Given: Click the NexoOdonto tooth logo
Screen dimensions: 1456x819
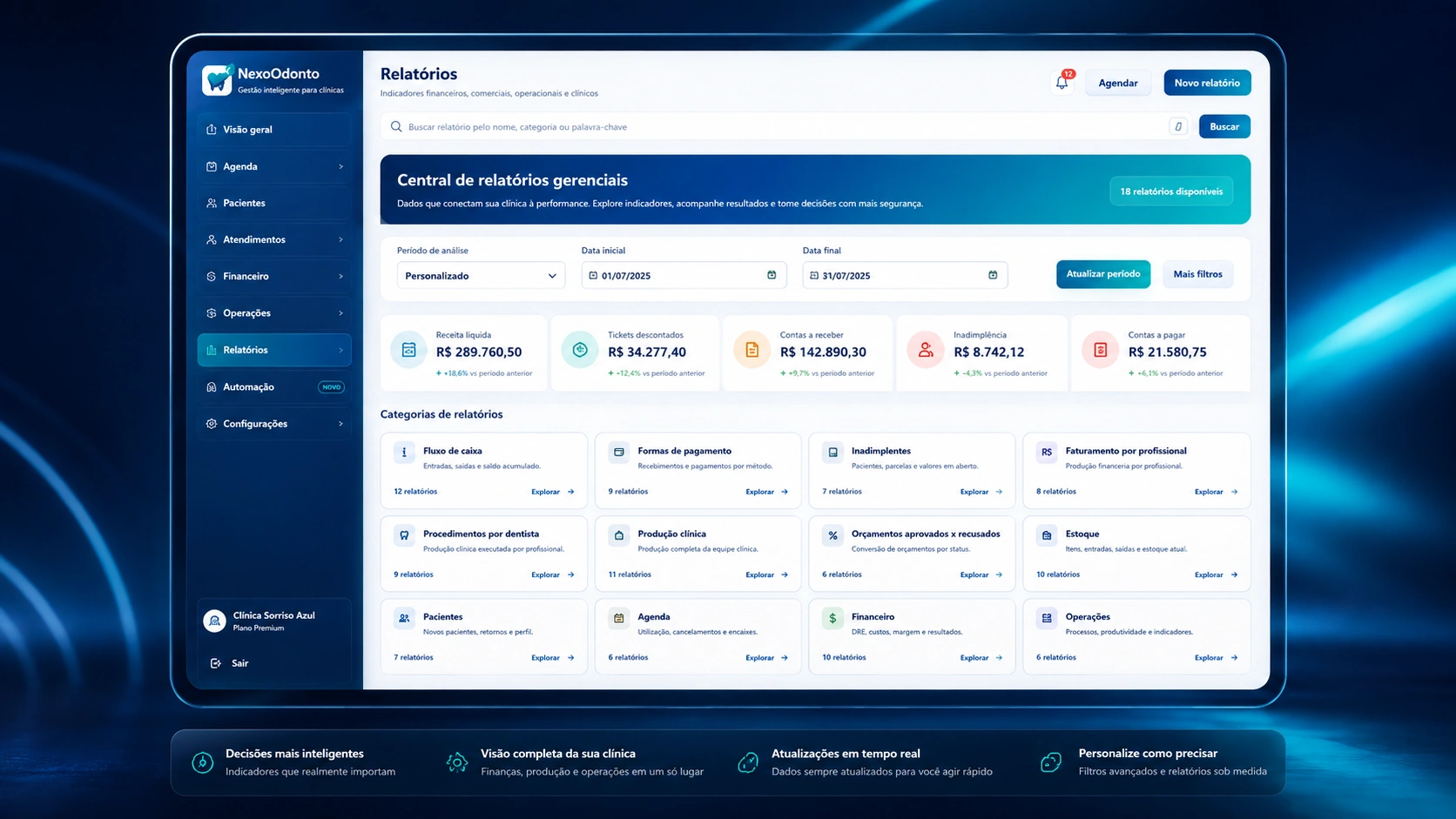Looking at the screenshot, I should pyautogui.click(x=218, y=80).
